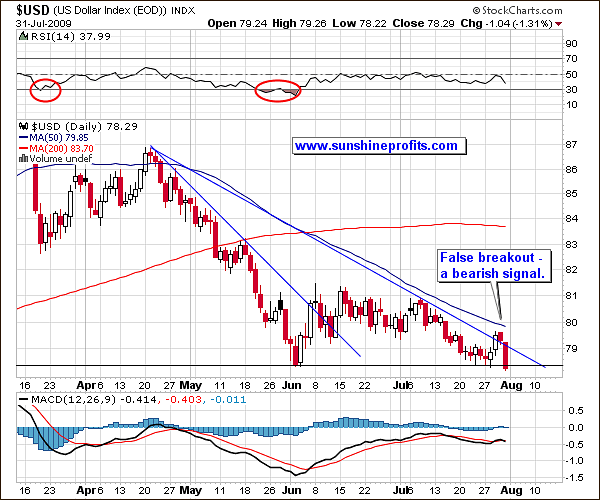The image size is (600, 500).
Task: Click Apr on the MACD panel date axis
Action: (x=85, y=490)
